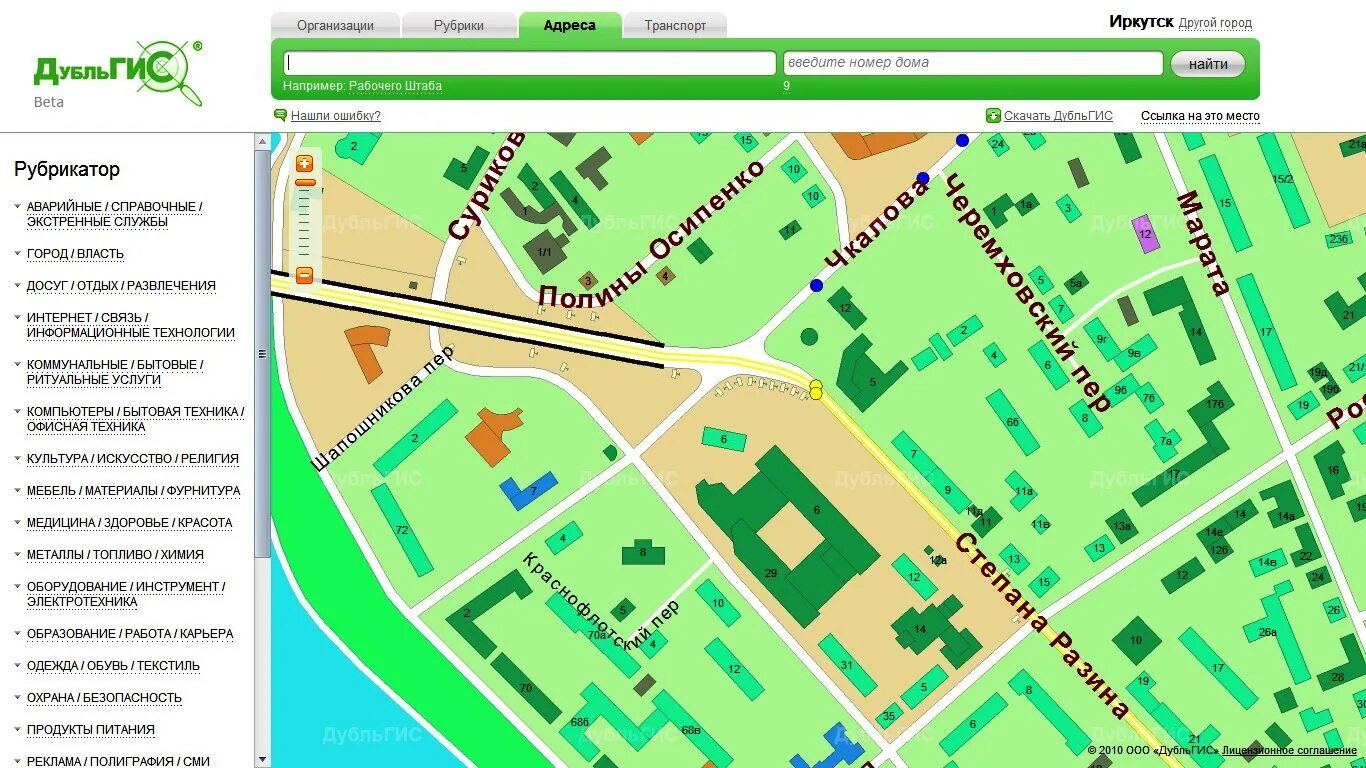Screen dimensions: 1366x768
Task: Expand Аварийные / Справочные / Экстренные службы category
Action: (x=115, y=214)
